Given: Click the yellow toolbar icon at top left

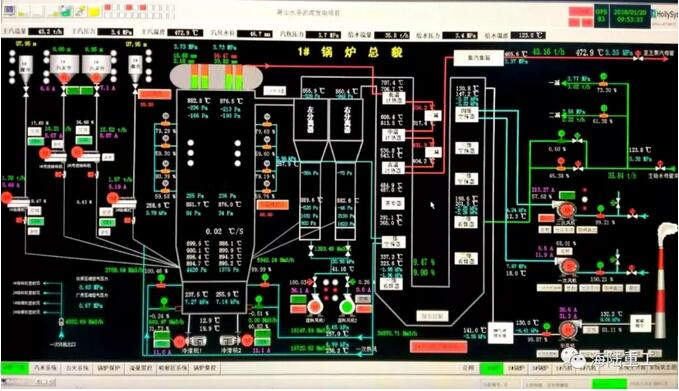Looking at the screenshot, I should (94, 11).
